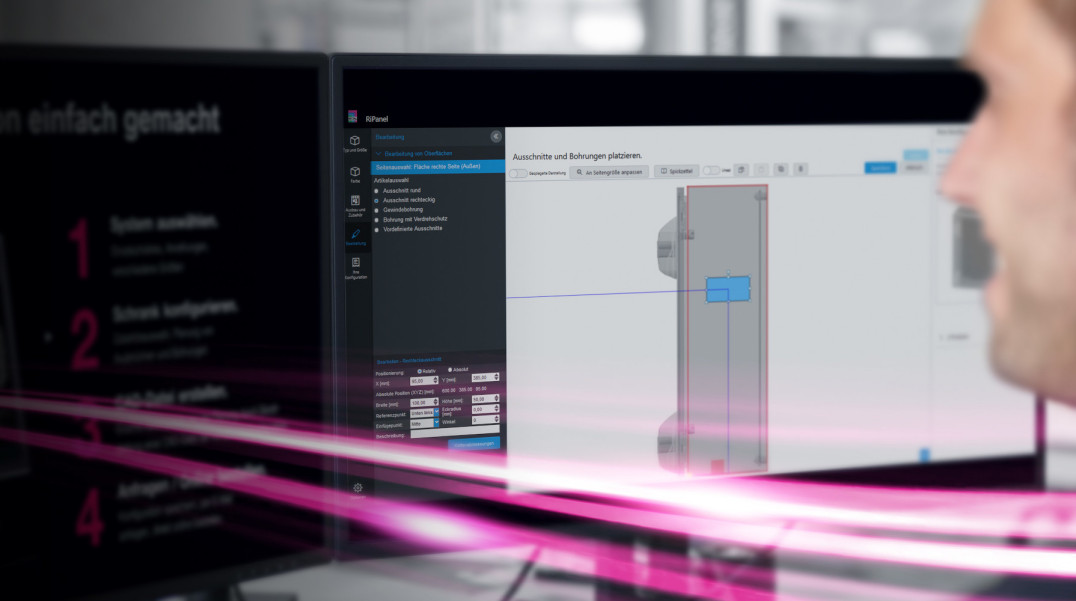Choose the Gewindebohrung radio option
Viewport: 1076px width, 601px height.
coord(376,209)
